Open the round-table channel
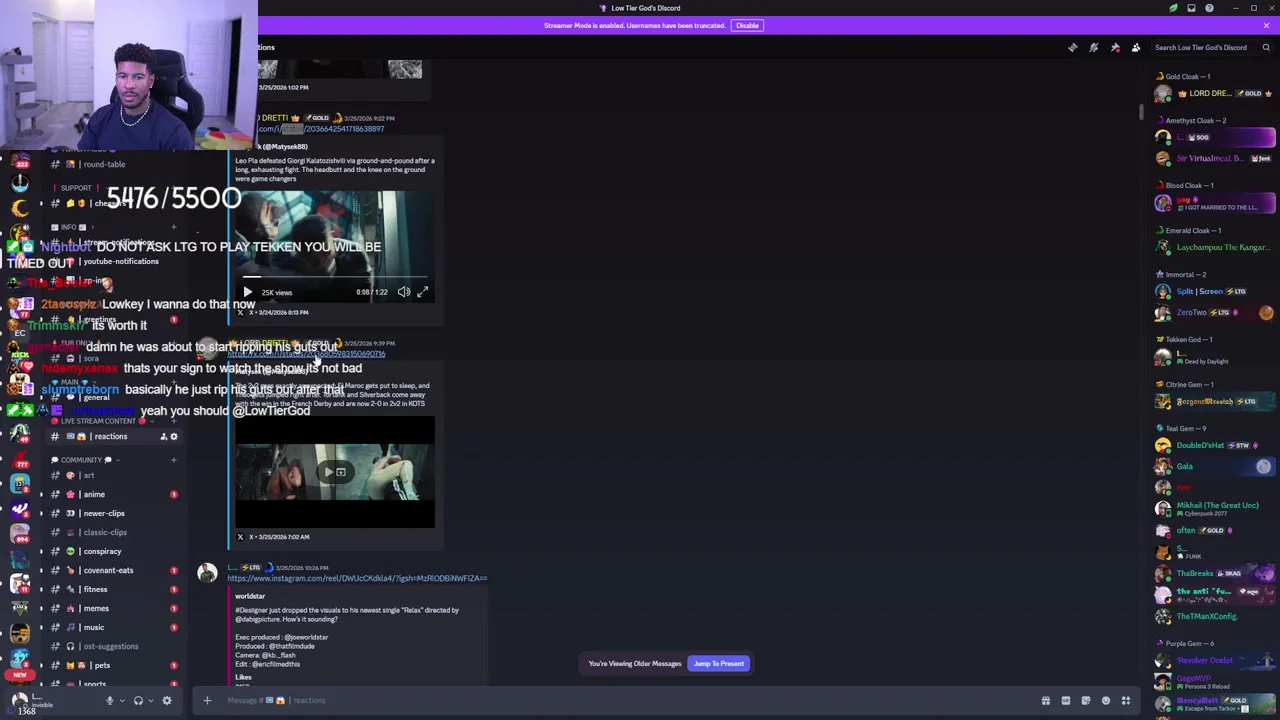Image resolution: width=1280 pixels, height=720 pixels. 114,164
